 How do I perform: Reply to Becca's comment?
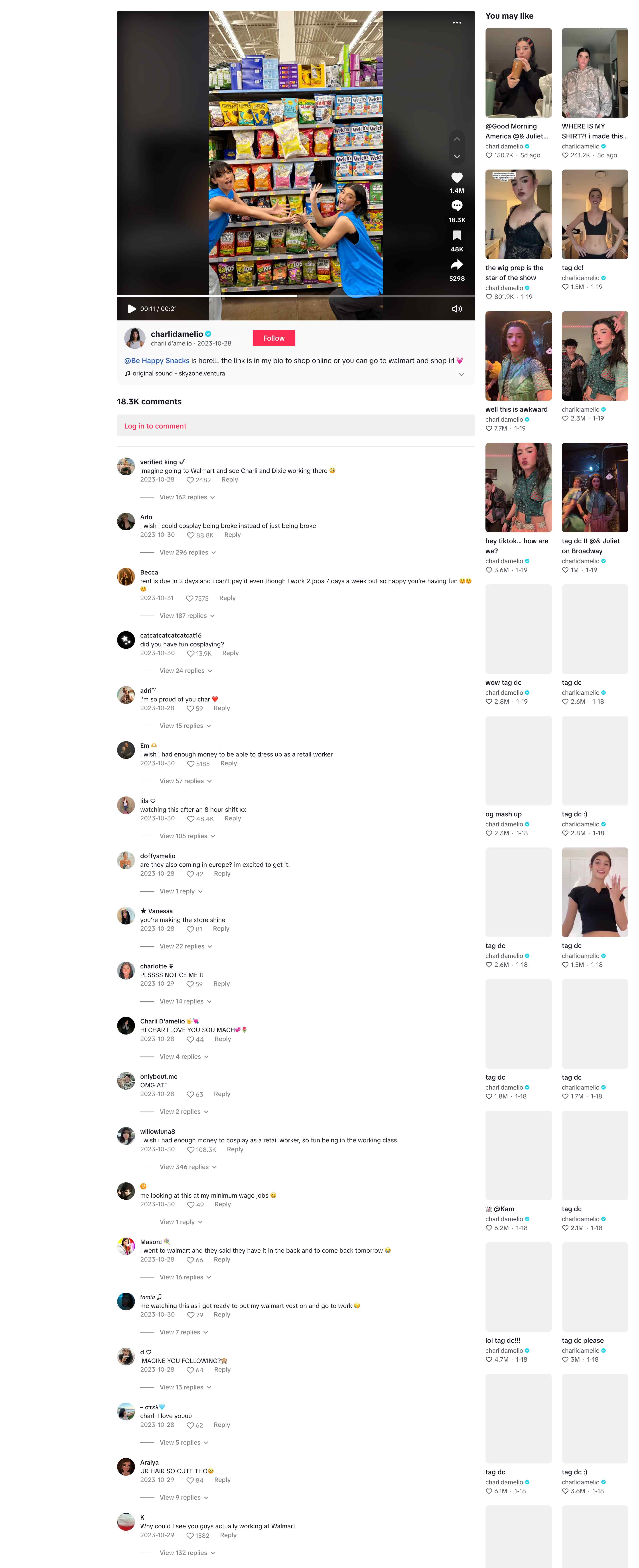227,598
